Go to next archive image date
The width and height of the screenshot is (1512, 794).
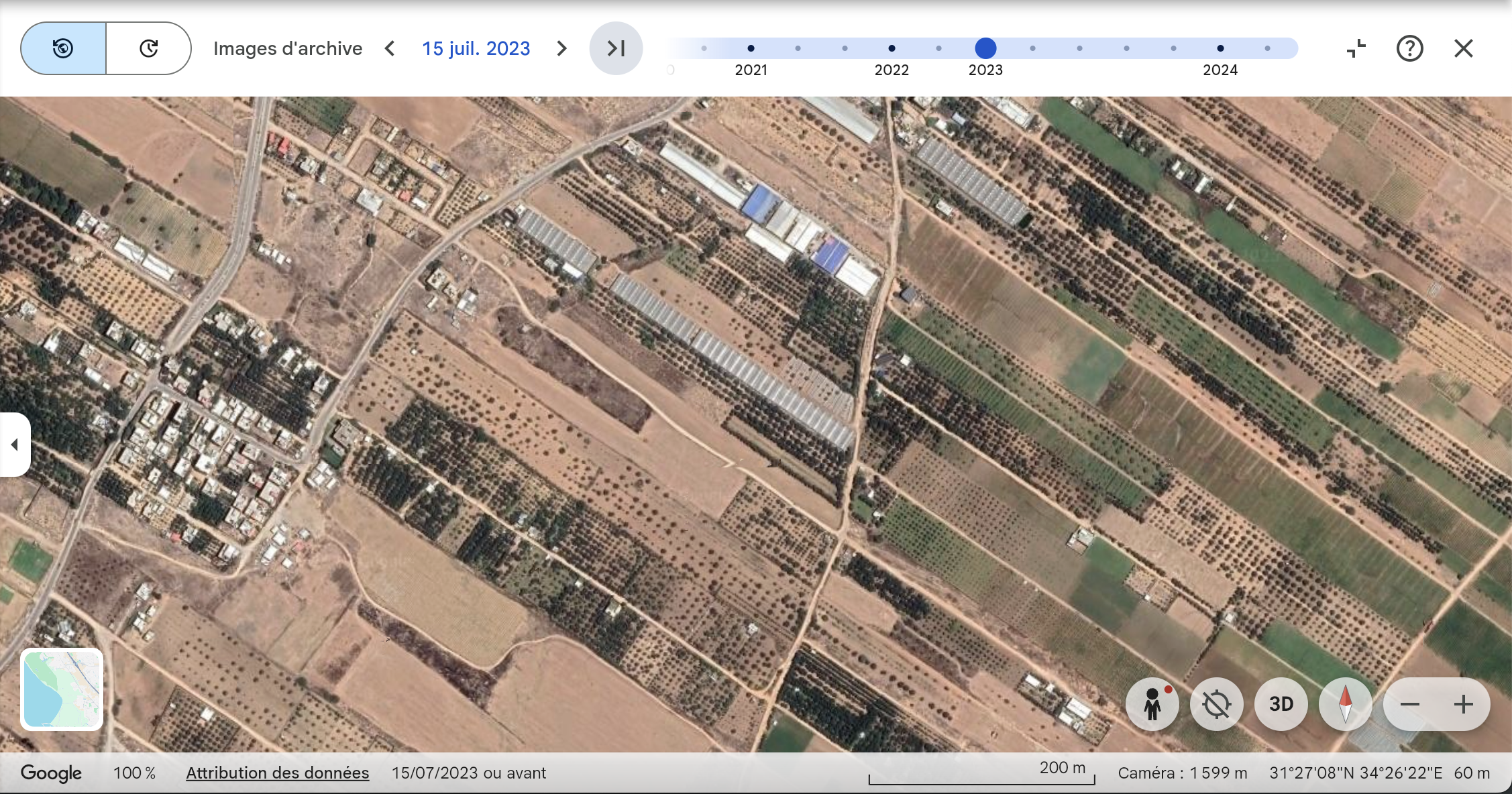point(562,48)
